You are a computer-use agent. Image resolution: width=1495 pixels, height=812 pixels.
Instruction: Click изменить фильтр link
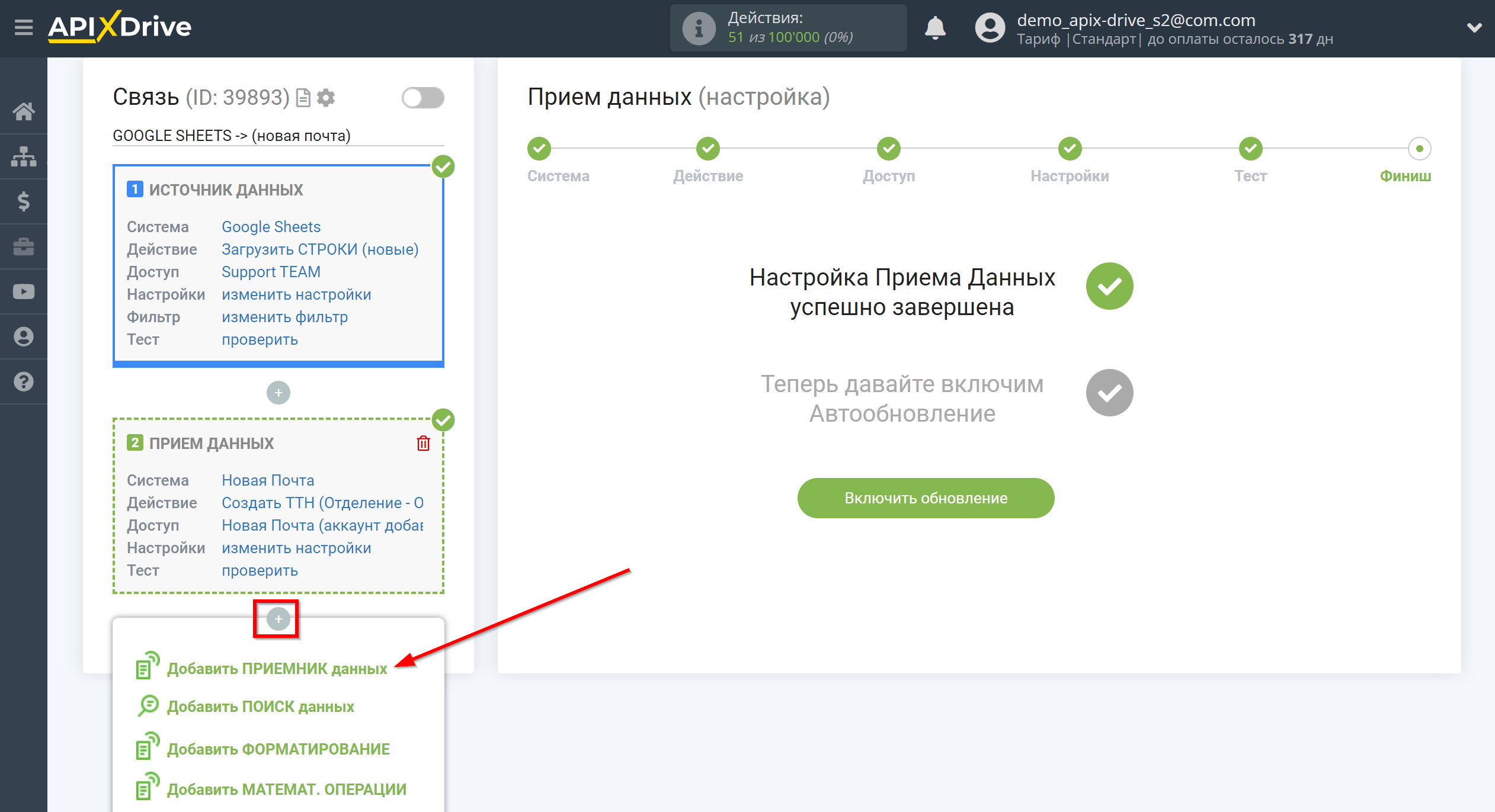[x=284, y=317]
